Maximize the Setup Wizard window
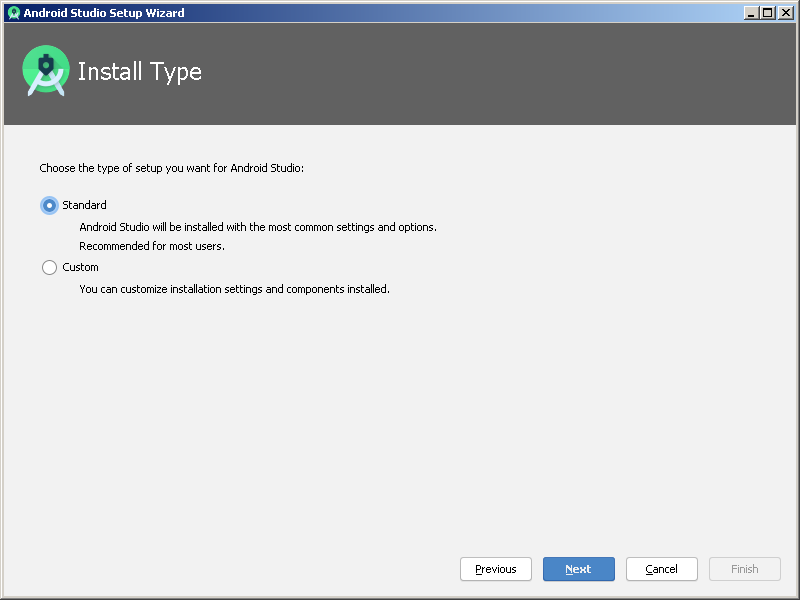800x600 pixels. click(767, 13)
